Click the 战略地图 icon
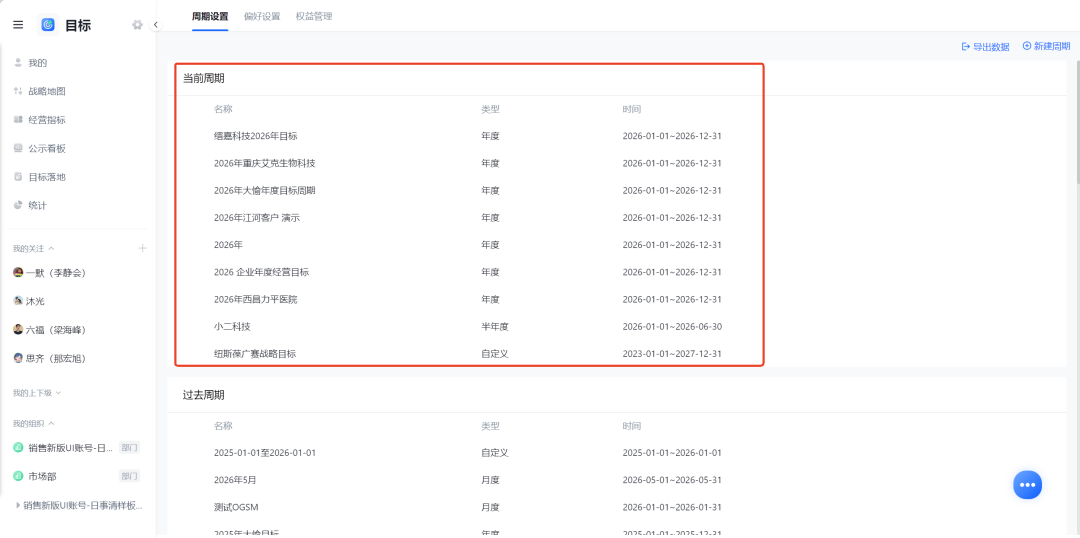This screenshot has width=1080, height=538. tap(19, 91)
